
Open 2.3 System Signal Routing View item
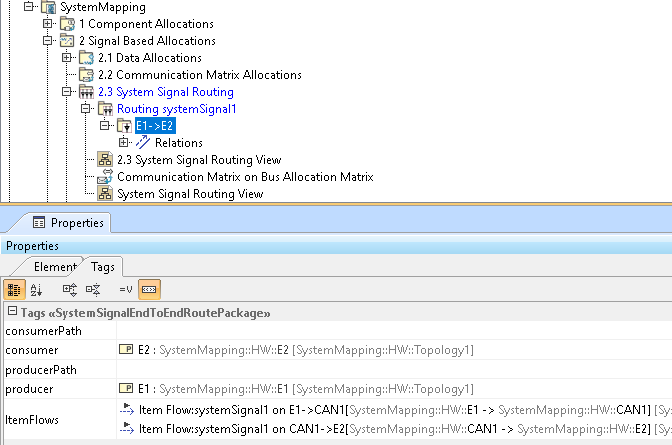pos(199,159)
